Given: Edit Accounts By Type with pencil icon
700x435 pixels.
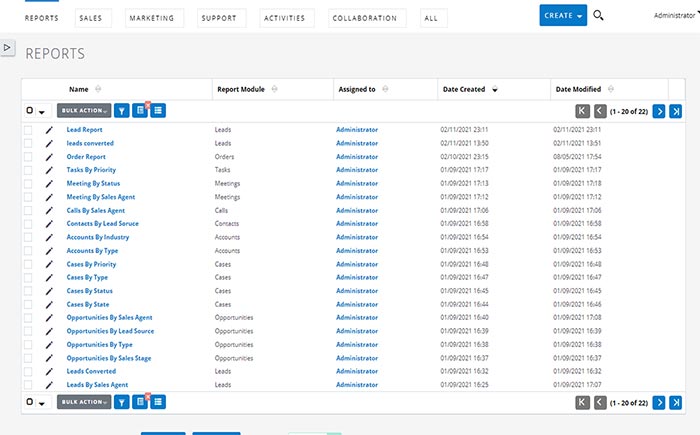Looking at the screenshot, I should [x=49, y=251].
